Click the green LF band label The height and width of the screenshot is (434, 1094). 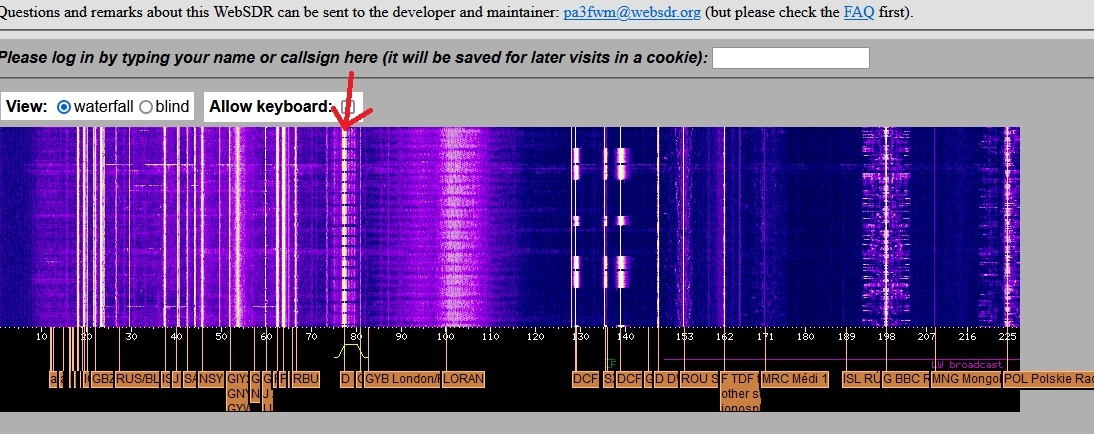pos(611,364)
